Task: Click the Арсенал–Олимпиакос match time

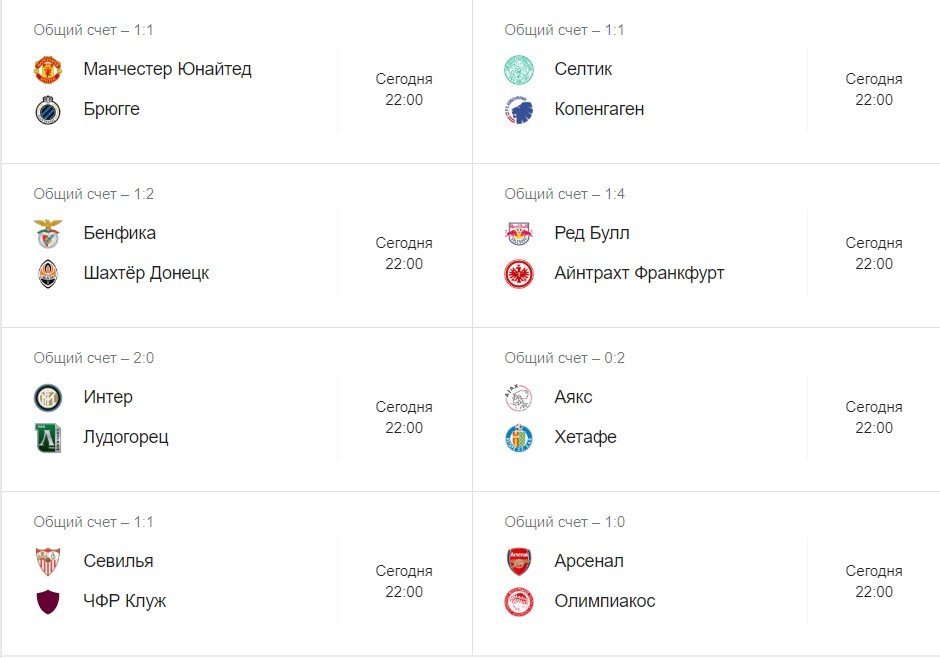Action: click(x=874, y=581)
